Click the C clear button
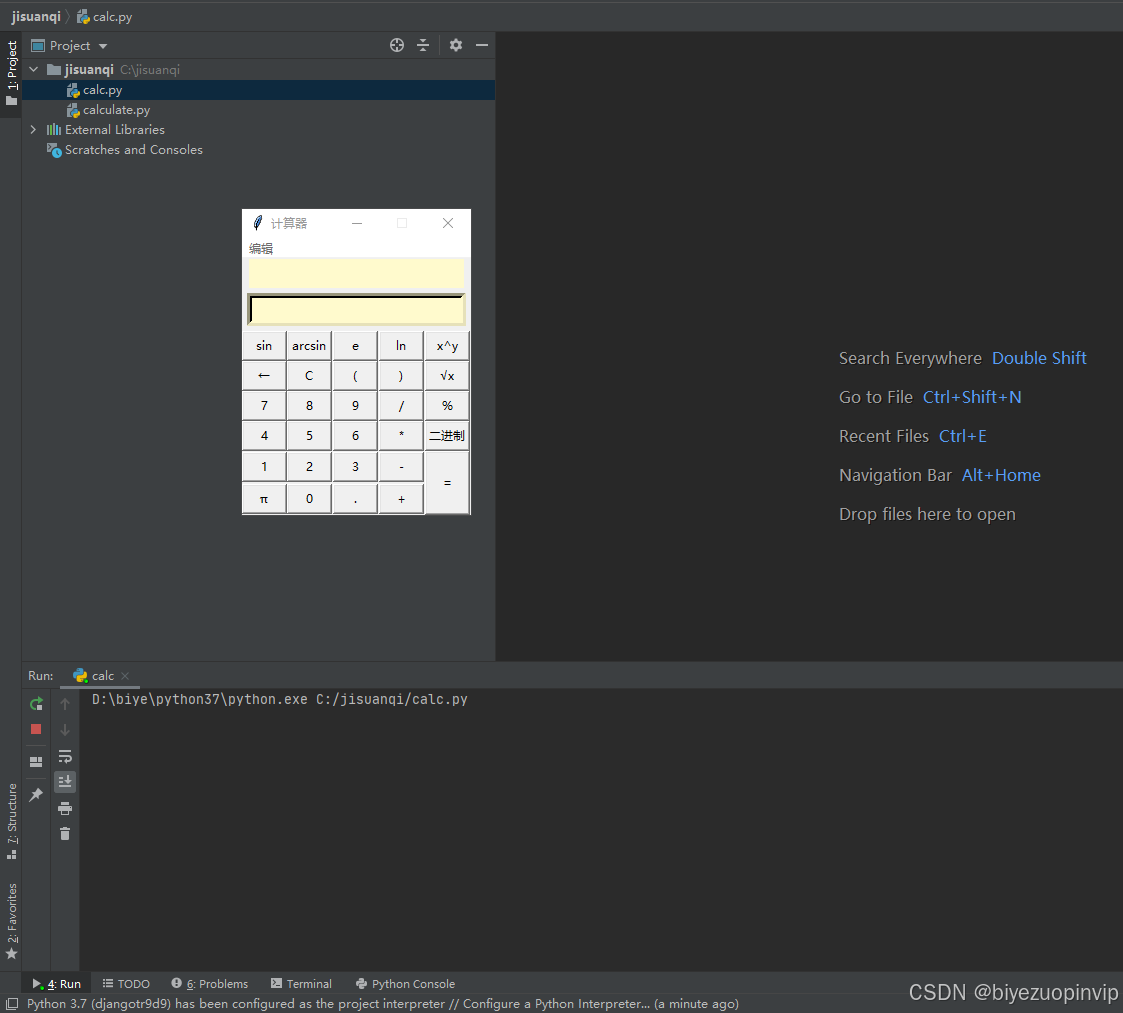1123x1013 pixels. (x=309, y=375)
